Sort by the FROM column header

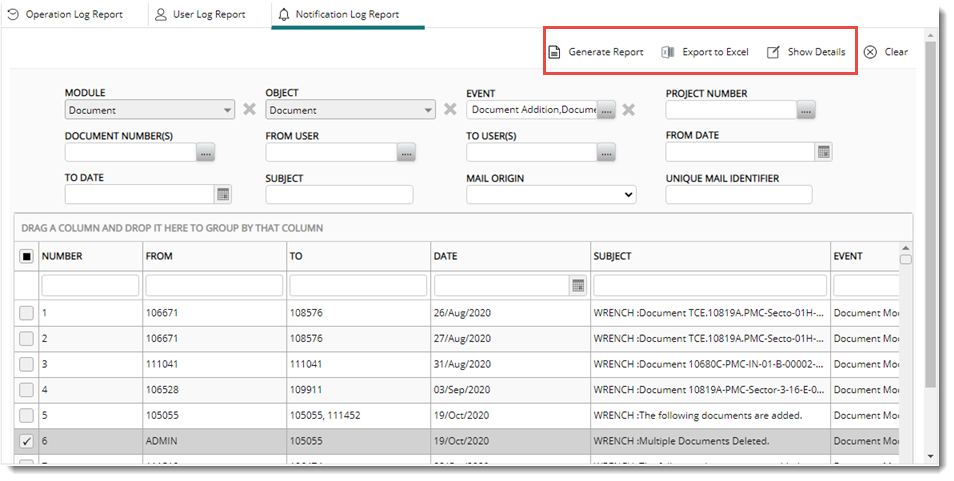pyautogui.click(x=159, y=257)
